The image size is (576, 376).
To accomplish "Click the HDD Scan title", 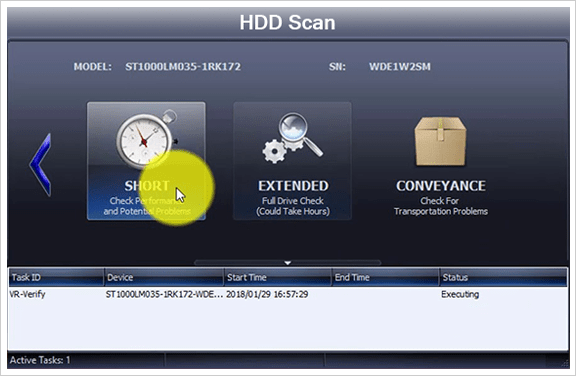I will pyautogui.click(x=288, y=23).
